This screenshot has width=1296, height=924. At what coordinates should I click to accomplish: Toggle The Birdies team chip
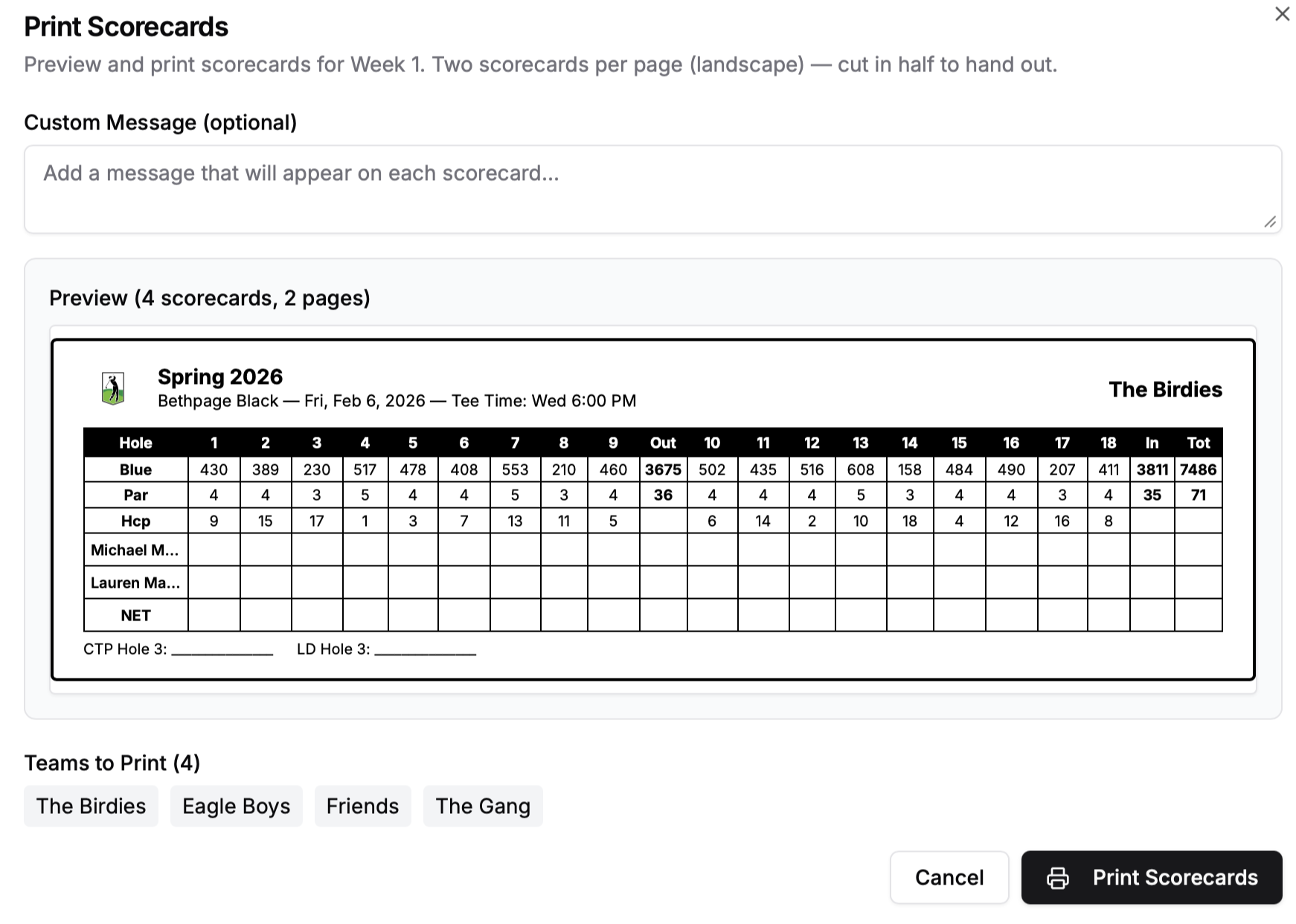(91, 806)
